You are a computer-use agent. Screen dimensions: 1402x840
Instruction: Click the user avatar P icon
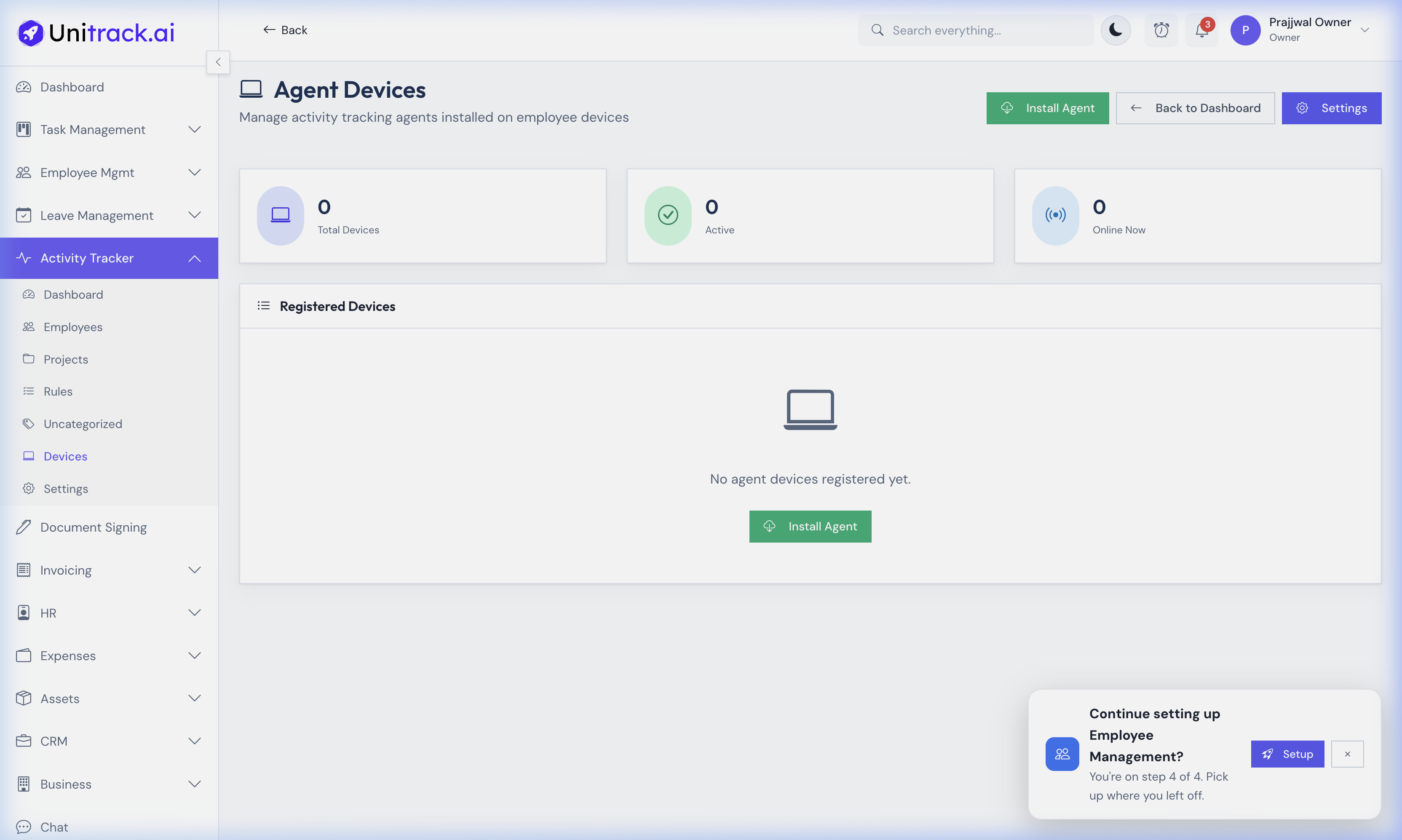[1245, 31]
